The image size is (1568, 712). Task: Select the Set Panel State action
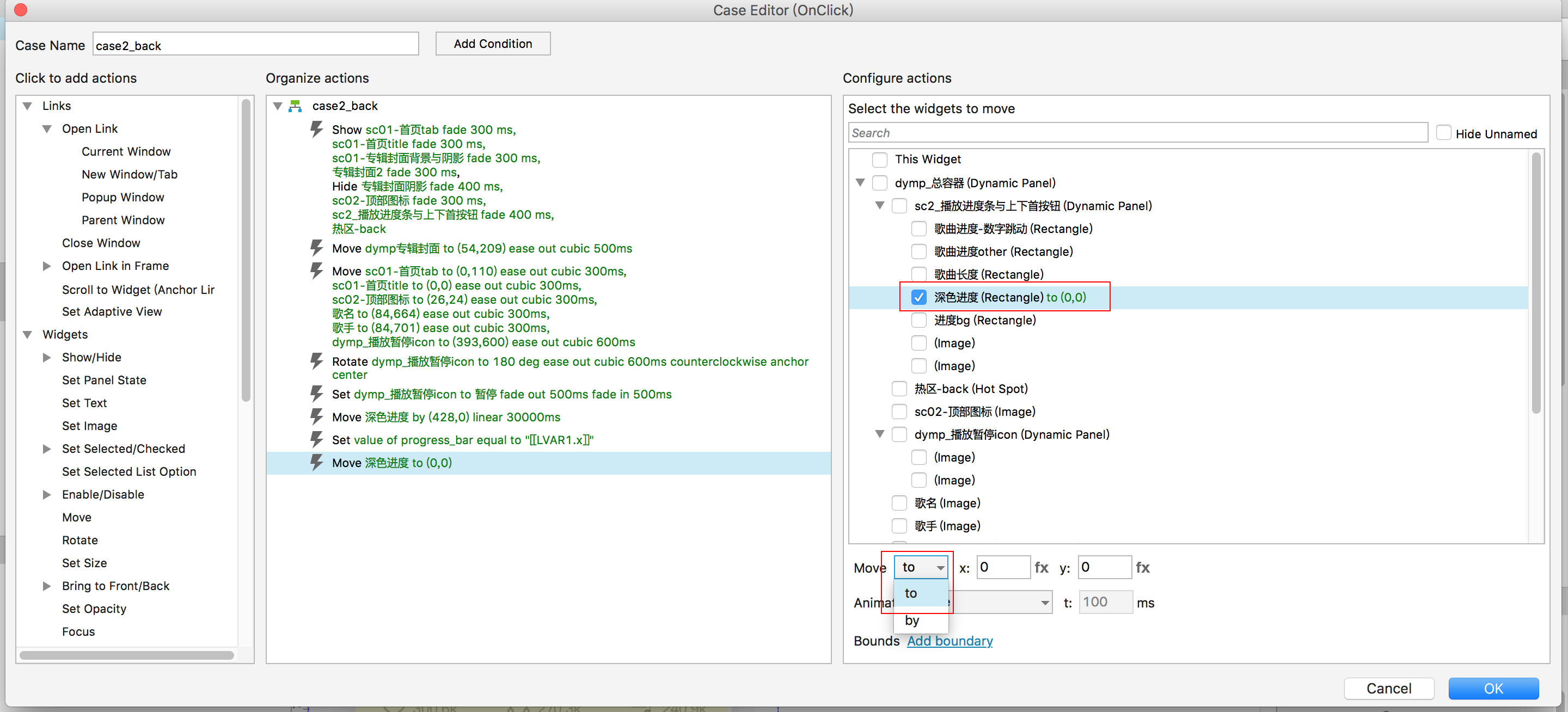[104, 380]
